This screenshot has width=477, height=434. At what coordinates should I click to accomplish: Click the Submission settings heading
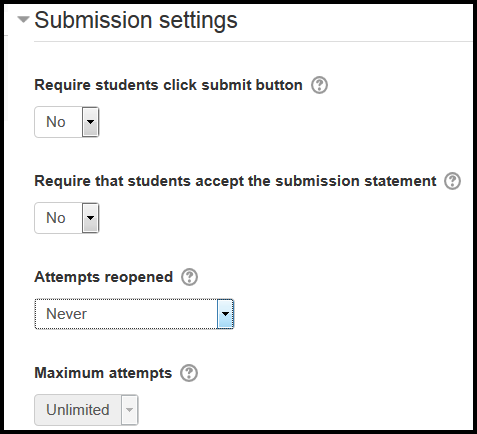click(x=136, y=20)
